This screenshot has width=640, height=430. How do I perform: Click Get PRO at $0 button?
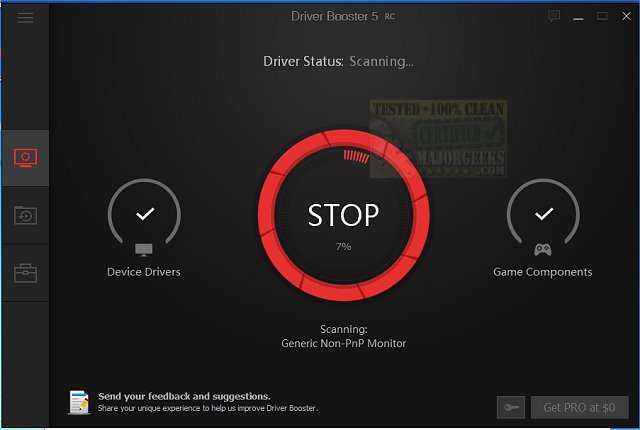(x=580, y=407)
